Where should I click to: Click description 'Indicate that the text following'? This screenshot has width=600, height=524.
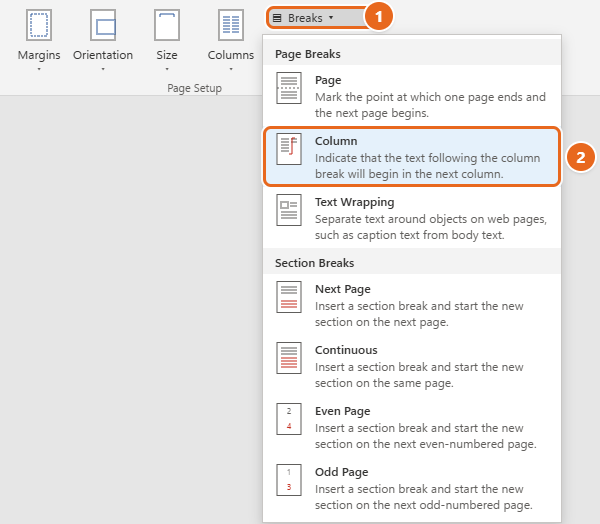(x=396, y=158)
